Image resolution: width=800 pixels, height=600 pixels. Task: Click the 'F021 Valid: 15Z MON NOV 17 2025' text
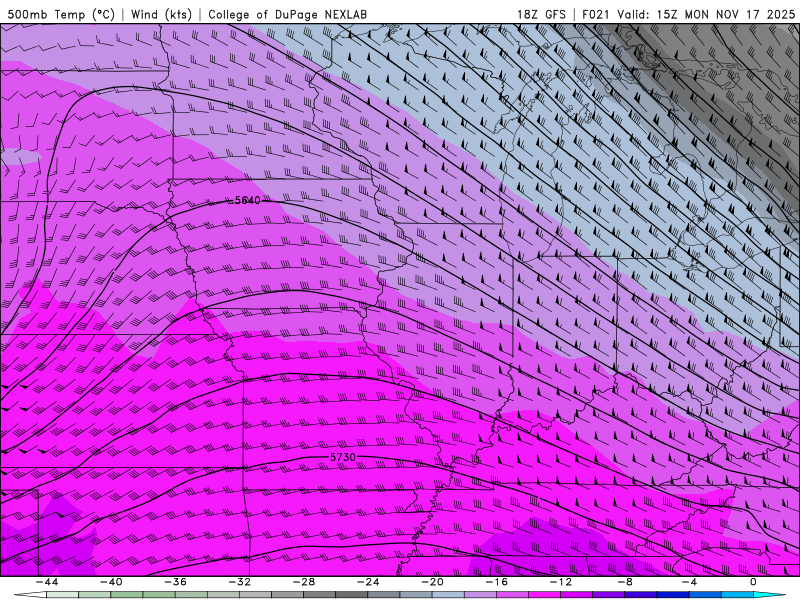tap(688, 14)
